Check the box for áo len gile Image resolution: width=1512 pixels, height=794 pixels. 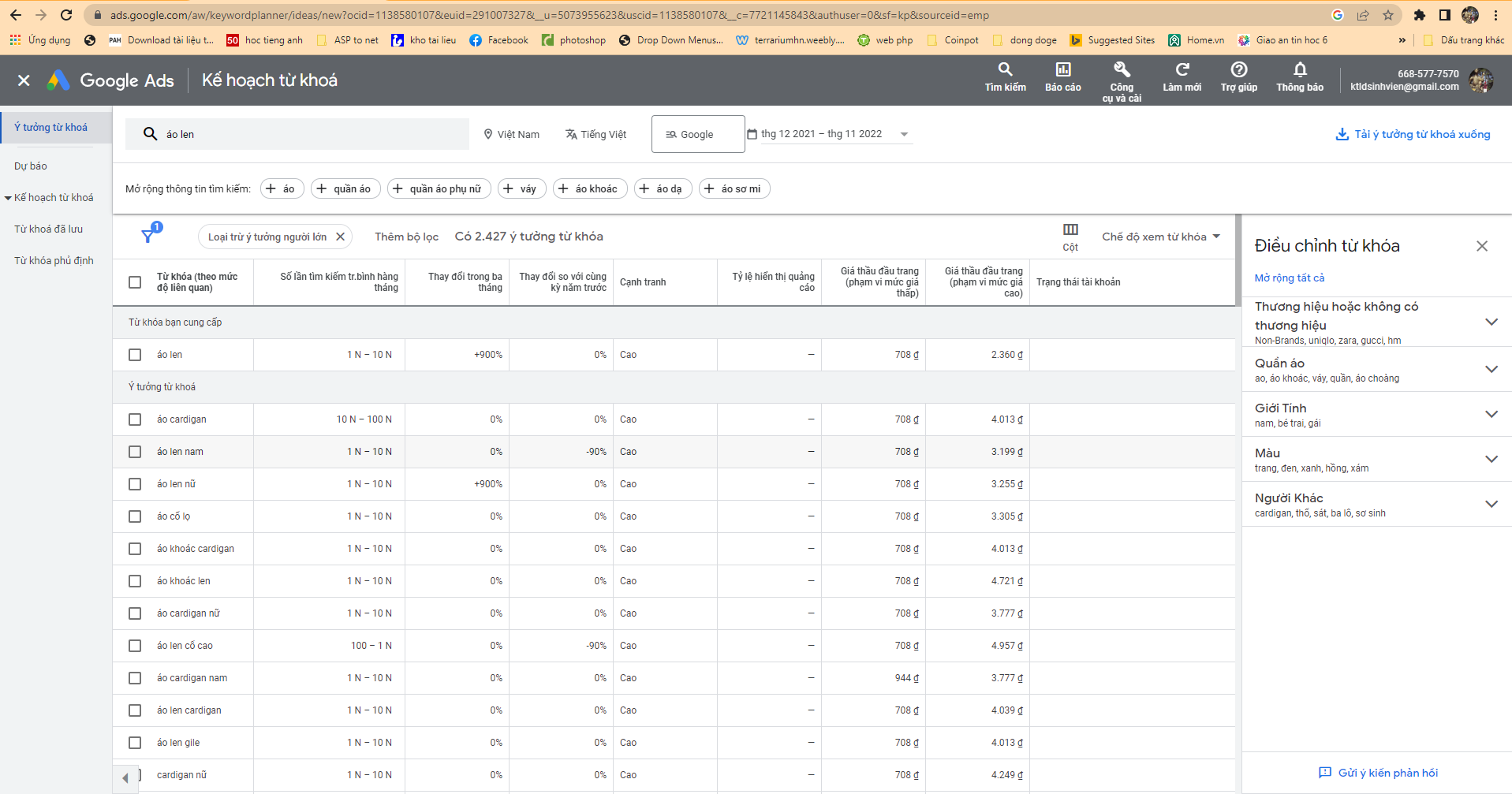pos(135,743)
